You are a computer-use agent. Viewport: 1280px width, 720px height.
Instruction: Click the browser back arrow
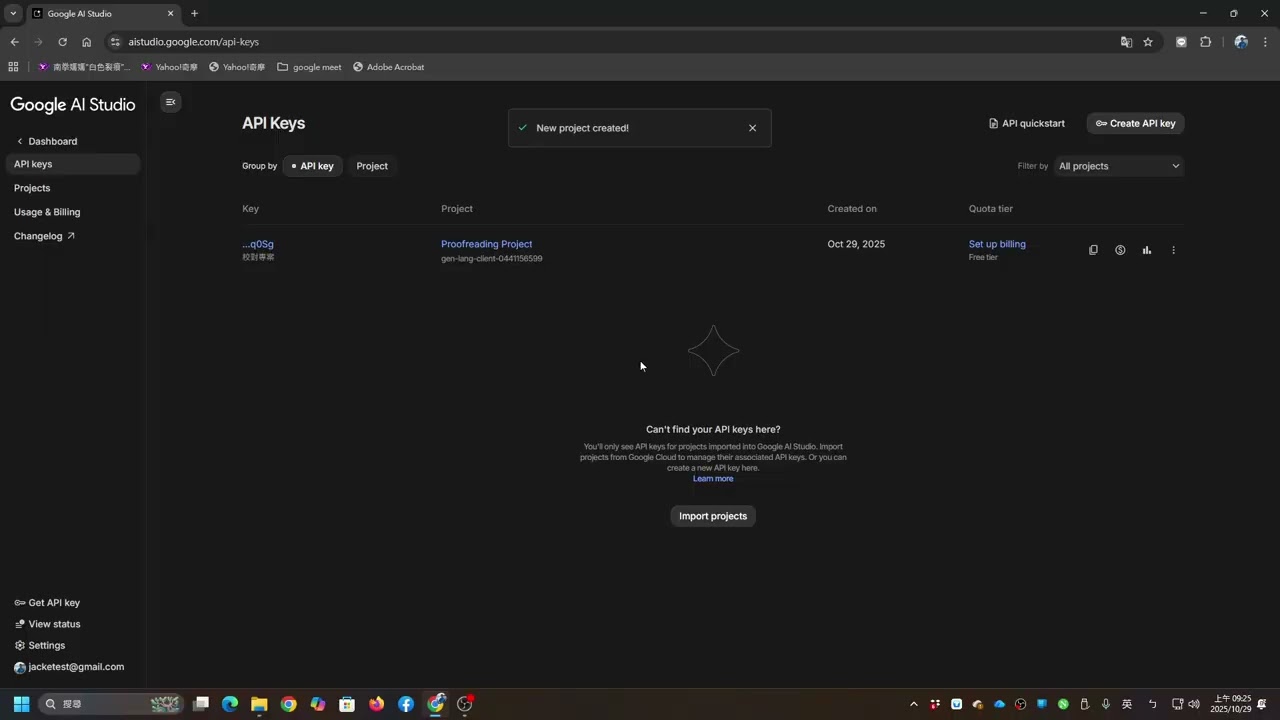(14, 42)
